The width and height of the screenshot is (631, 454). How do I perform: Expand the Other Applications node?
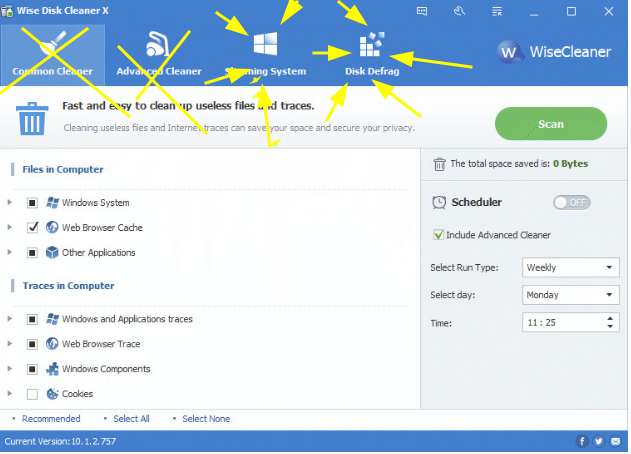point(10,253)
